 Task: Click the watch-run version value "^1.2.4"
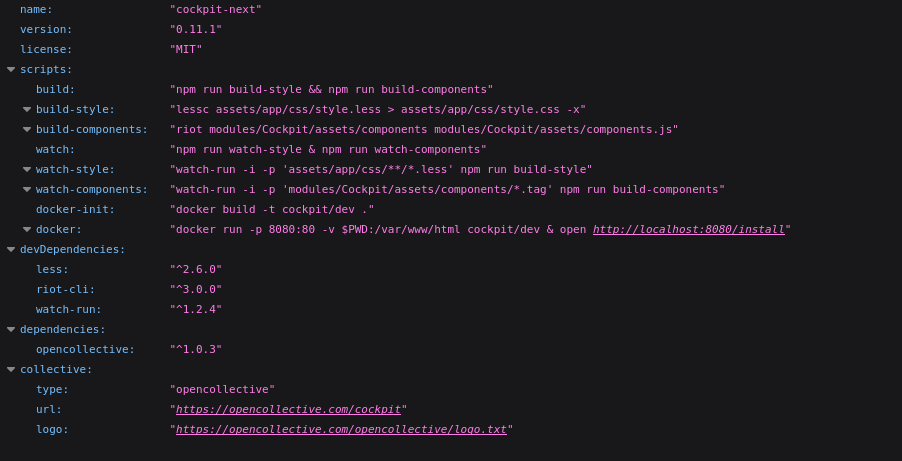point(195,309)
